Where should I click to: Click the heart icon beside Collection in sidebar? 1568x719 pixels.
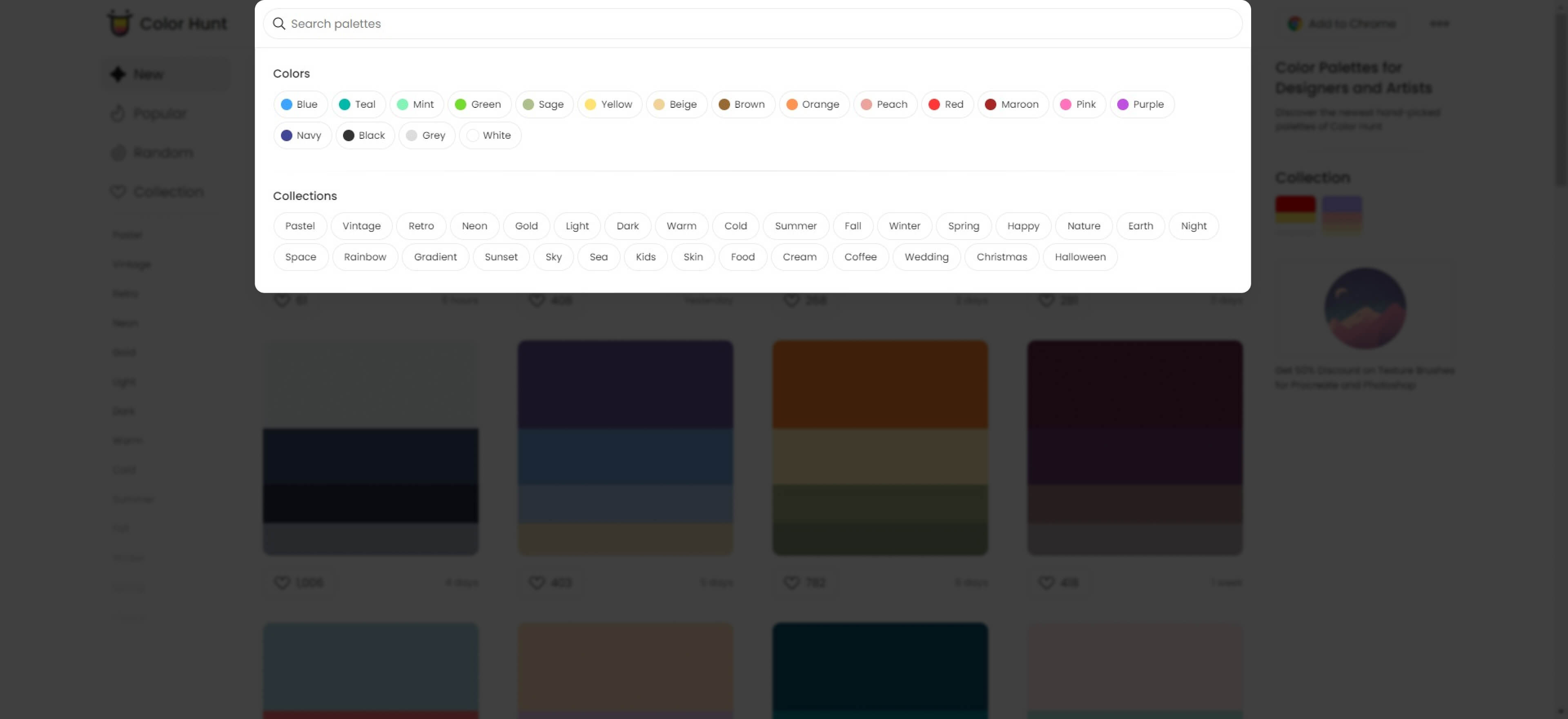pos(118,192)
